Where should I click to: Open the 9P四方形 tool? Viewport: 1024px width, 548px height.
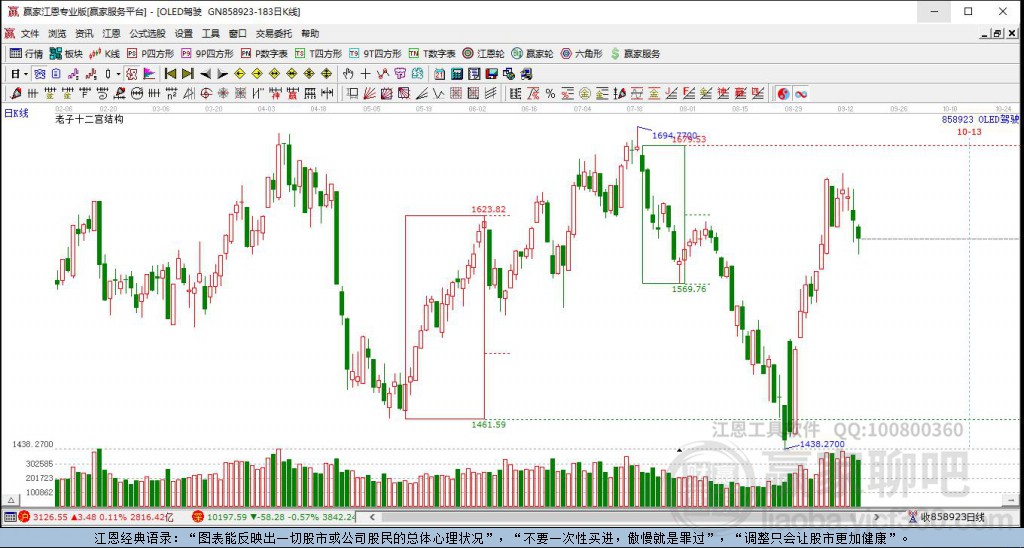point(207,54)
